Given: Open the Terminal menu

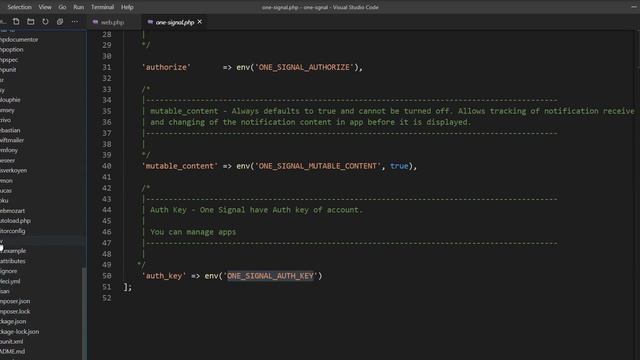Looking at the screenshot, I should 102,7.
